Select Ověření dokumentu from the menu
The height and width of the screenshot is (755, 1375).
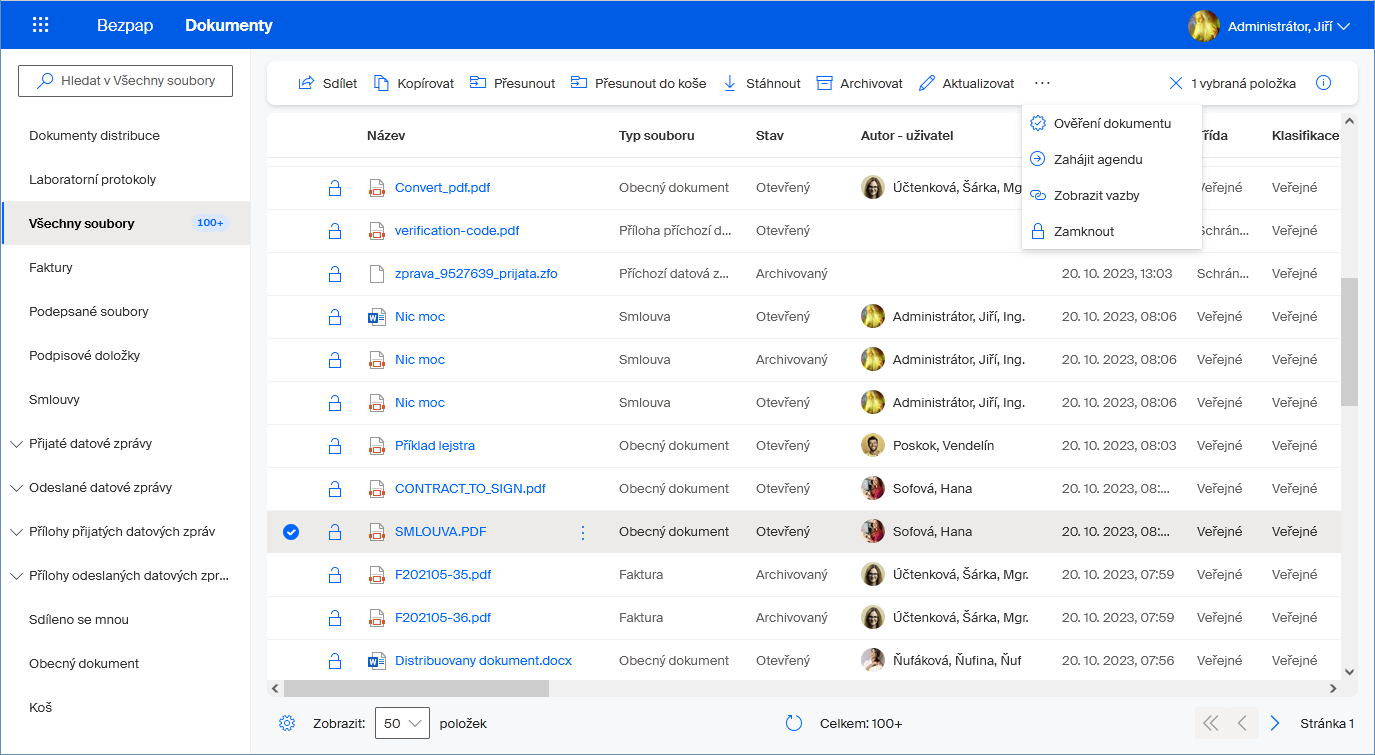1112,123
